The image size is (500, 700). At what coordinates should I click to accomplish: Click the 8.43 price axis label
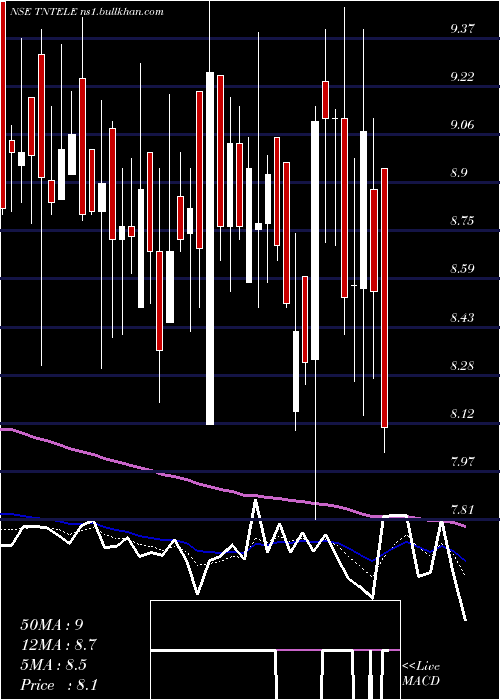point(462,317)
